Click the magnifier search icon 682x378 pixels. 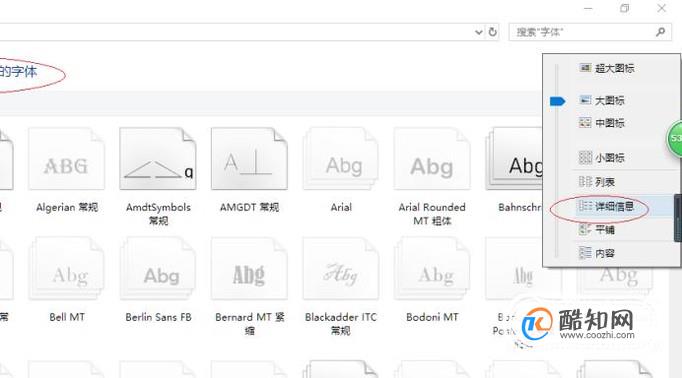pyautogui.click(x=661, y=32)
